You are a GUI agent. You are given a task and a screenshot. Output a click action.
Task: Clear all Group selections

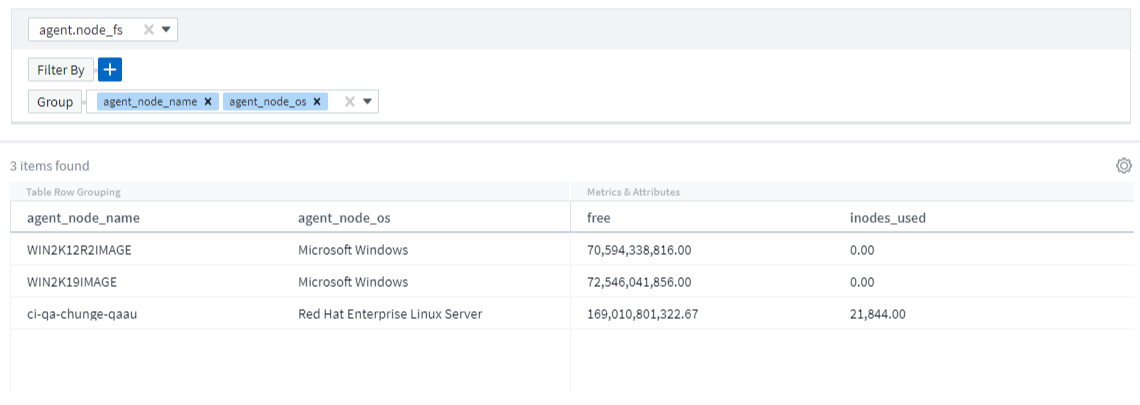click(x=349, y=102)
